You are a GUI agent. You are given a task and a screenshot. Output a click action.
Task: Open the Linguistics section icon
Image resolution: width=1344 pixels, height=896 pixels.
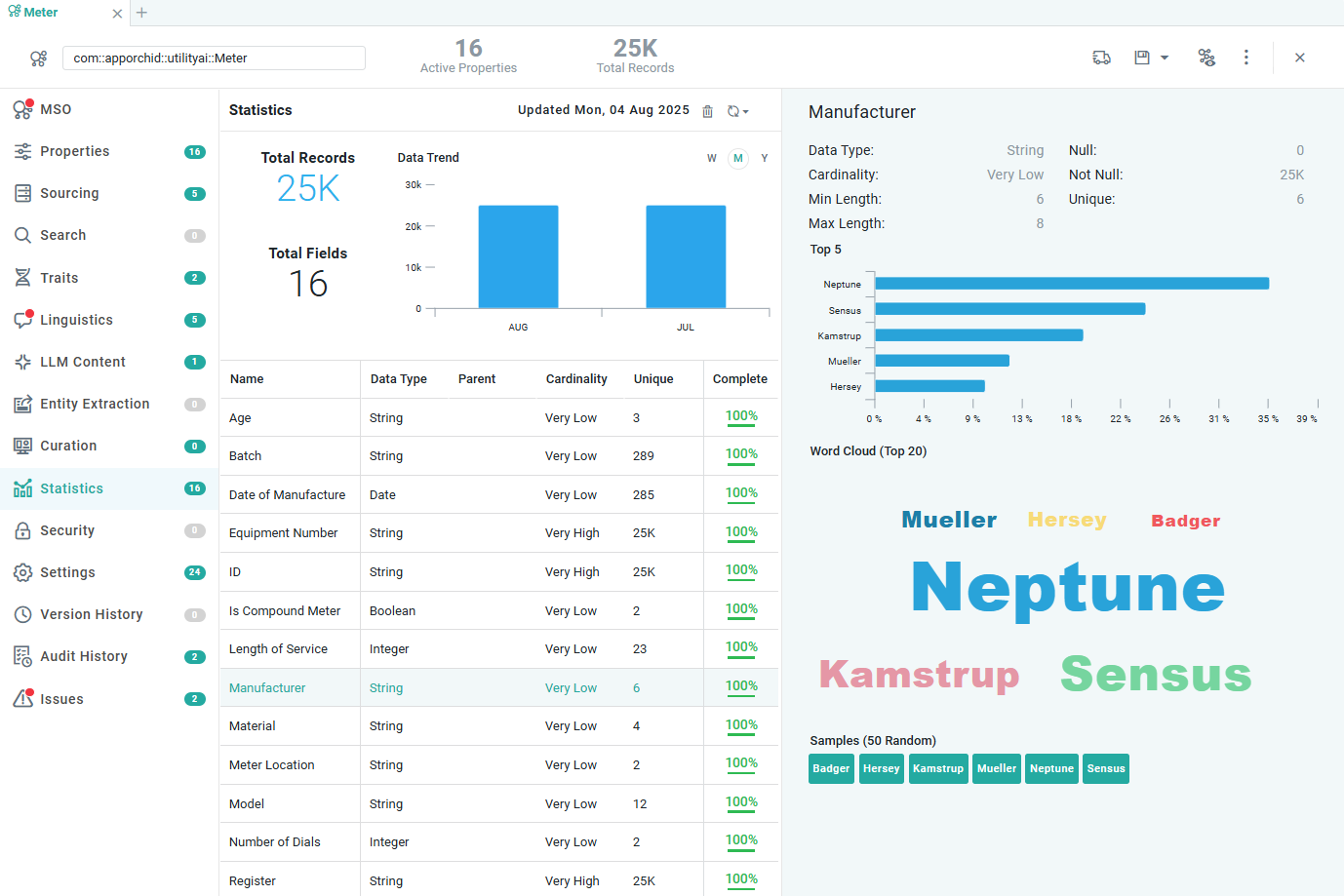pyautogui.click(x=23, y=320)
